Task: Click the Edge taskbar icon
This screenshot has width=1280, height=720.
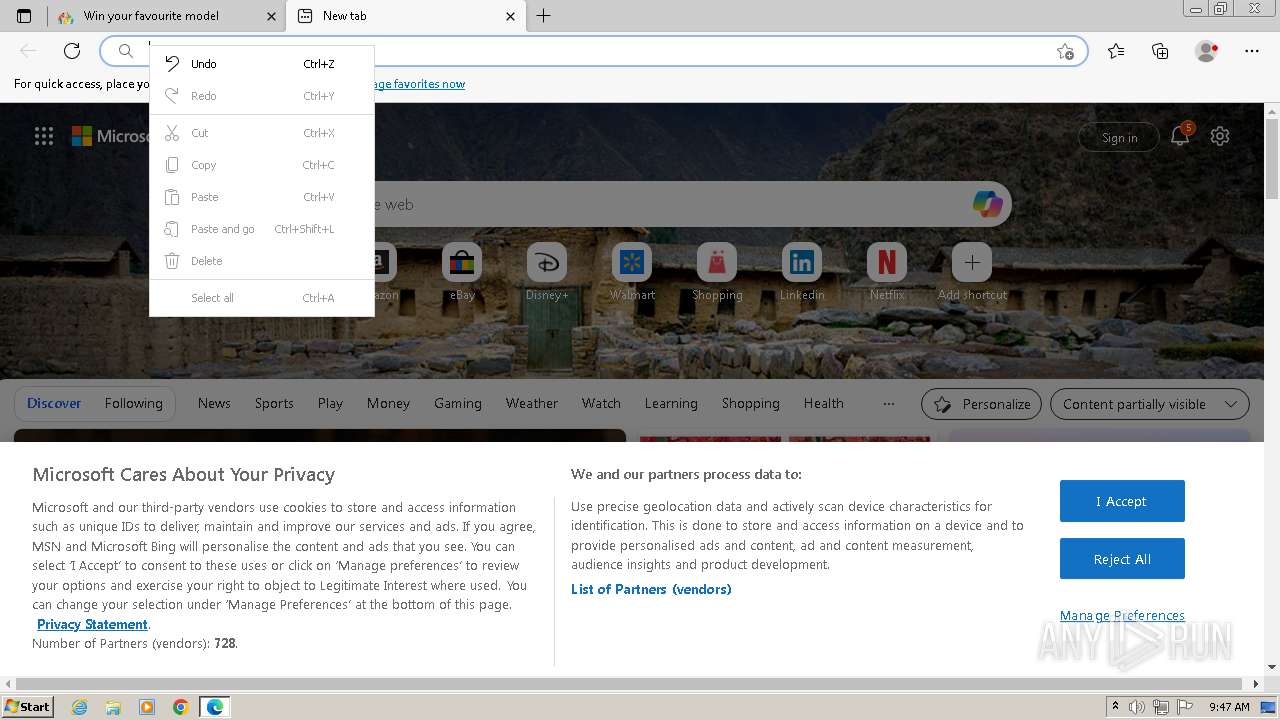Action: coord(215,707)
